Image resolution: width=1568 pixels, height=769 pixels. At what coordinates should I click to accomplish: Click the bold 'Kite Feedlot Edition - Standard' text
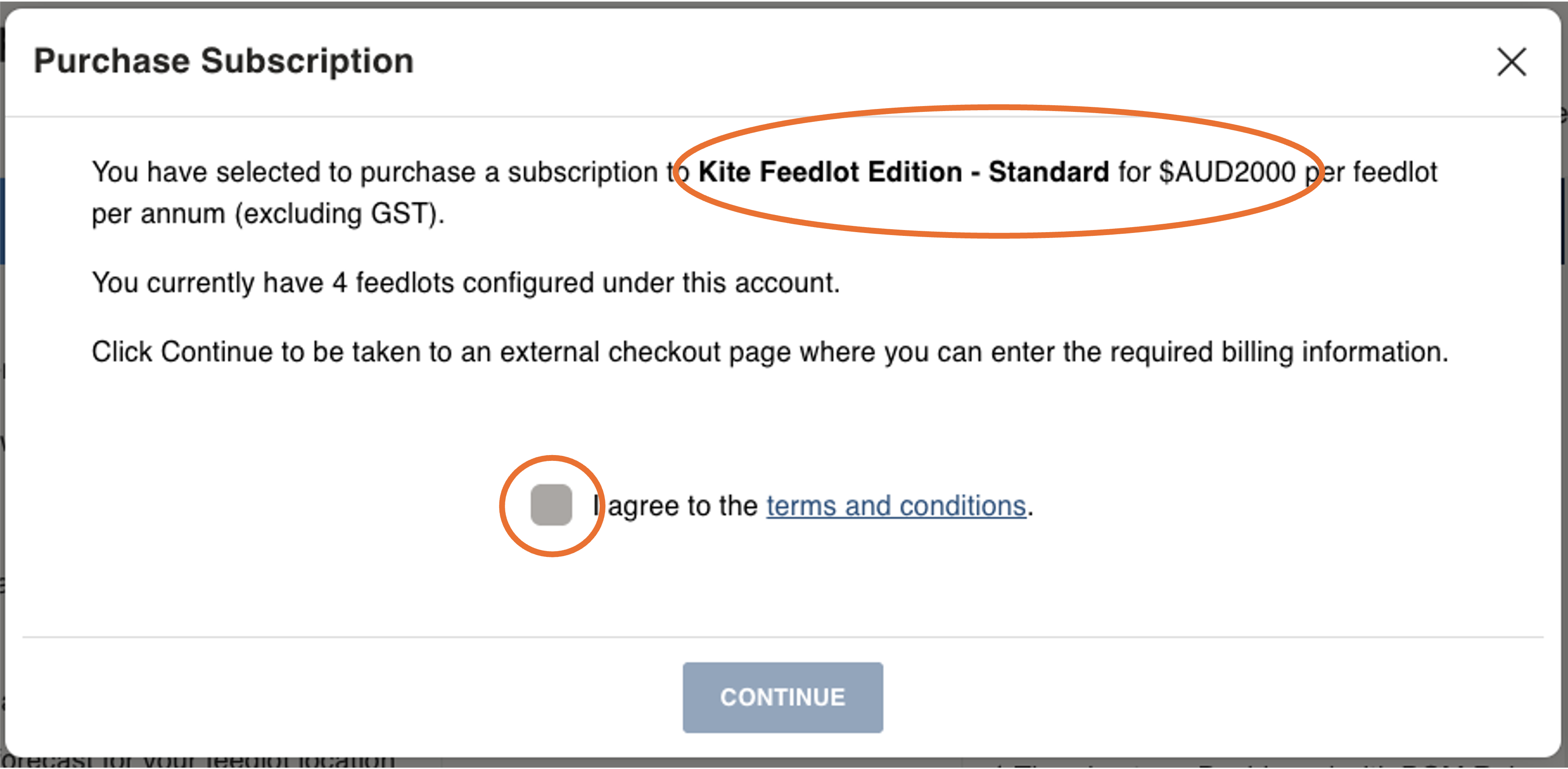903,172
